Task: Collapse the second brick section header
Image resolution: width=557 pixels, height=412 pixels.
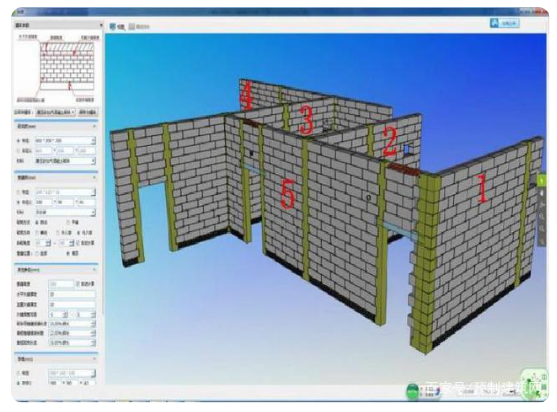Action: (56, 178)
